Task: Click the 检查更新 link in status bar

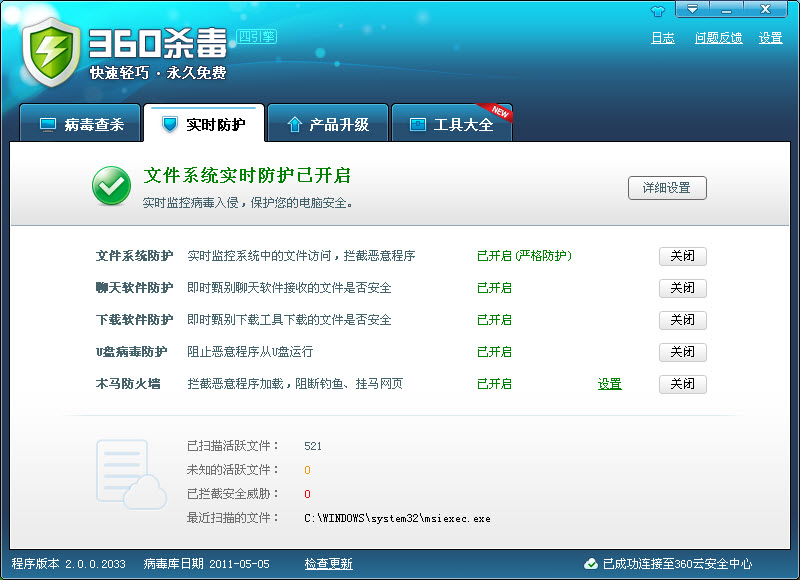Action: (x=329, y=564)
